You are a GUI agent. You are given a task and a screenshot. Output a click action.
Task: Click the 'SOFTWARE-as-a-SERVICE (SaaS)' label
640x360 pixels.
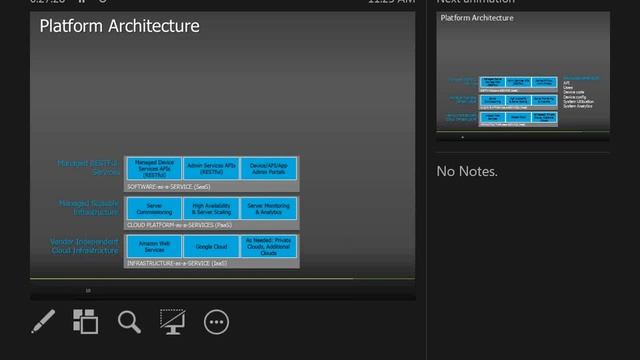point(169,187)
